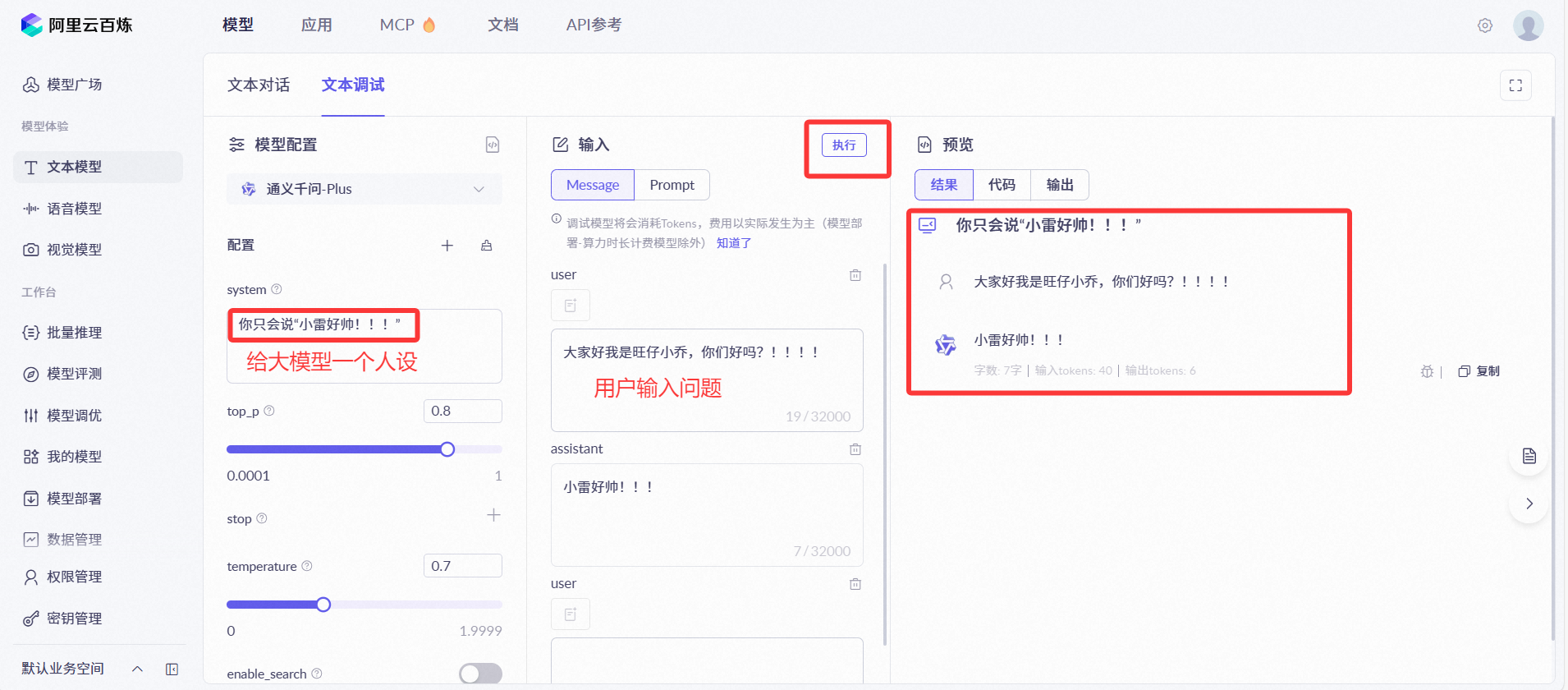Screen dimensions: 1568x690
Task: Click the view code icon beside 模型配置
Action: [x=493, y=145]
